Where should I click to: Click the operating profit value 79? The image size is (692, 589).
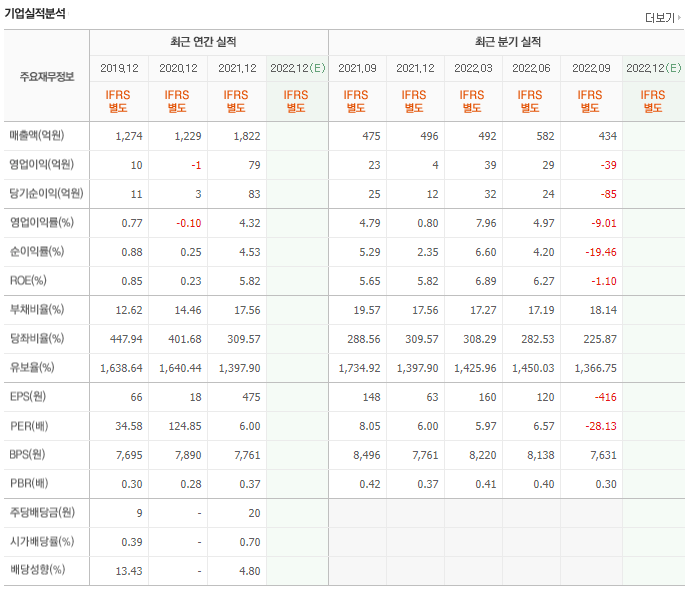pos(254,165)
